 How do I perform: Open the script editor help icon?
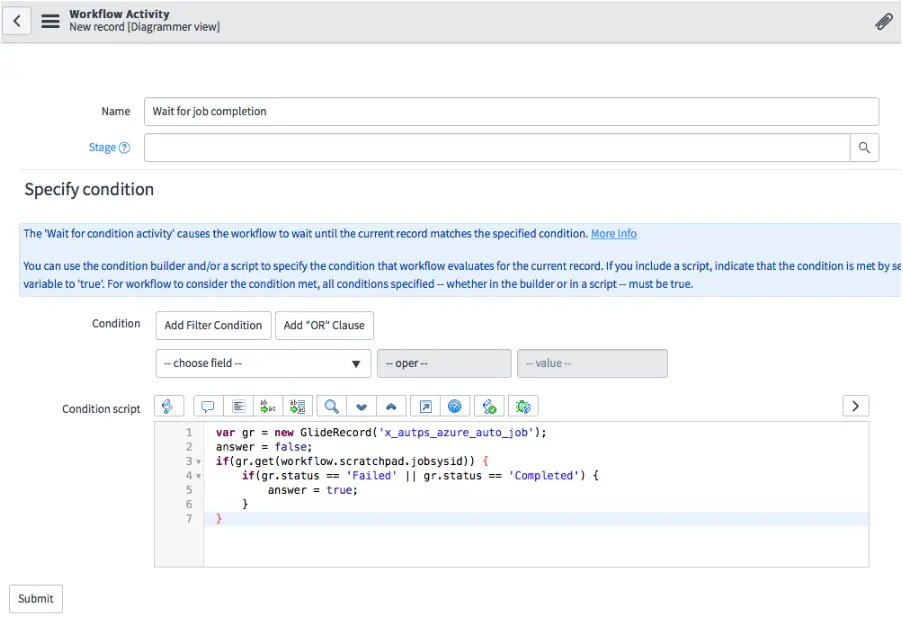coord(455,406)
